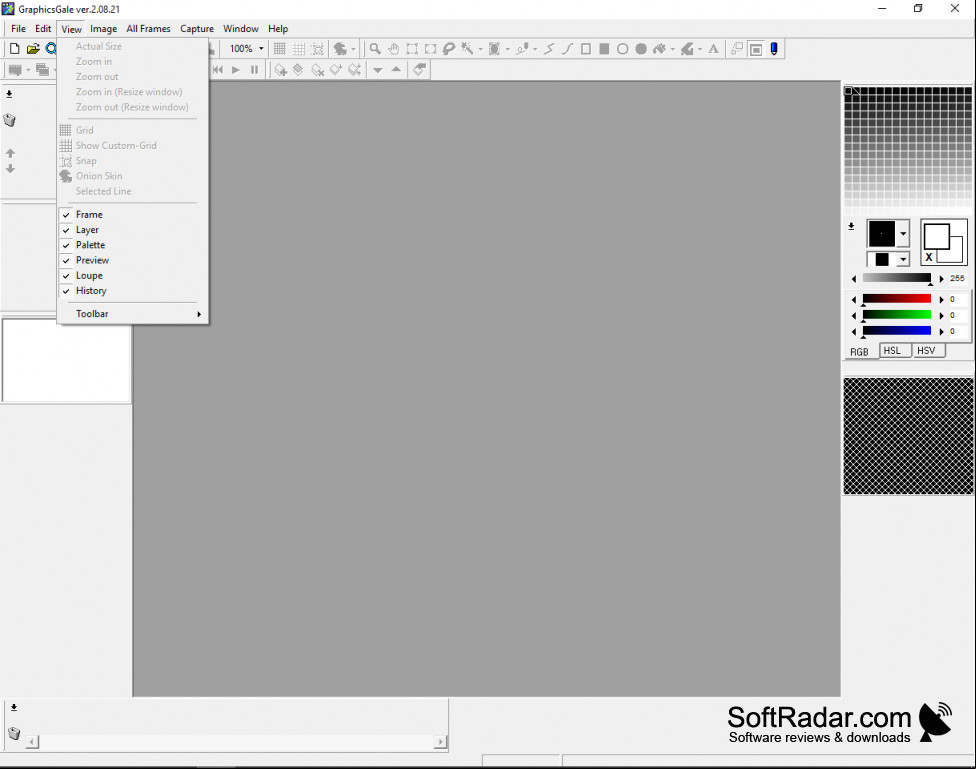The height and width of the screenshot is (769, 976).
Task: Open the All Frames menu
Action: point(148,29)
